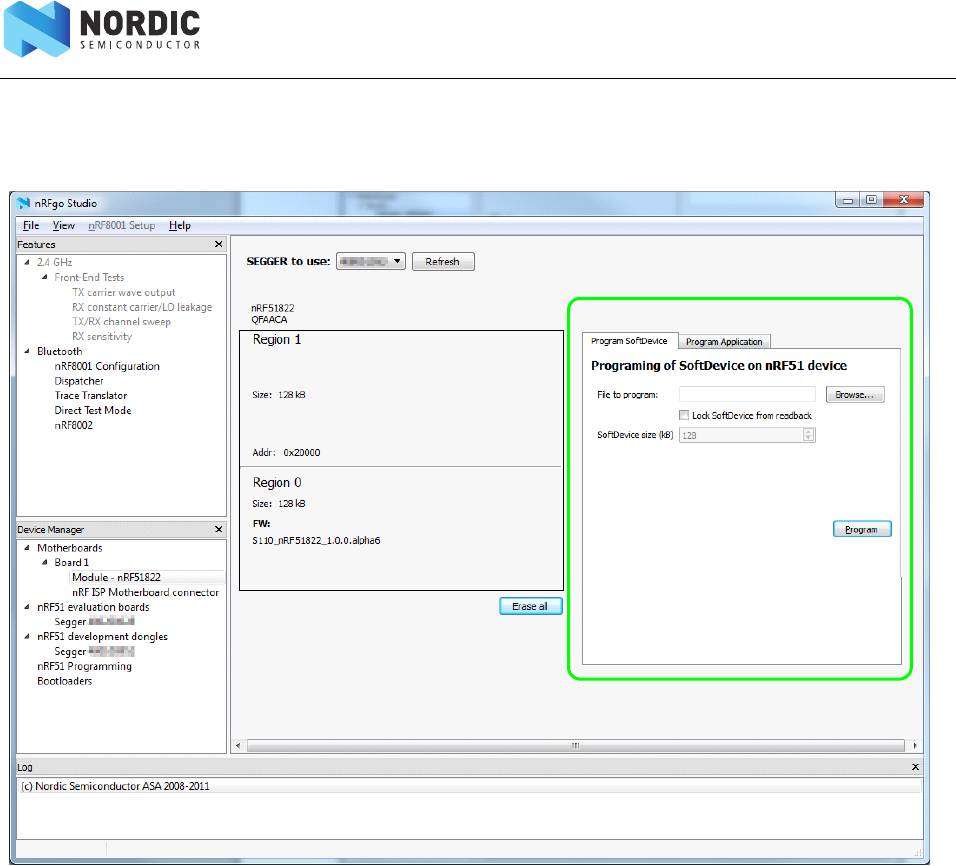The height and width of the screenshot is (866, 956).
Task: Click the Browse... button
Action: (x=855, y=395)
